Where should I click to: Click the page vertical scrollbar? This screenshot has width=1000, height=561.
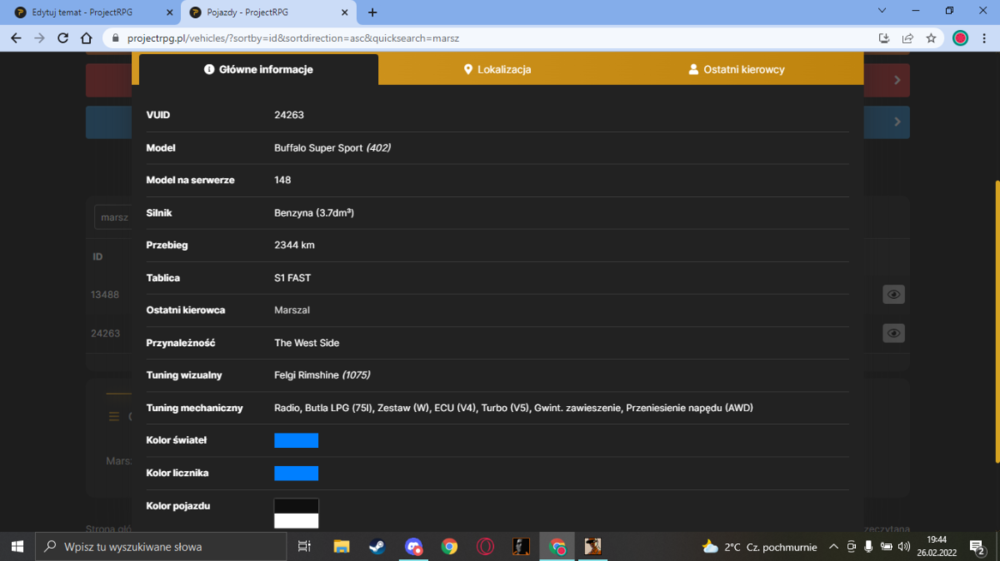pos(997,322)
